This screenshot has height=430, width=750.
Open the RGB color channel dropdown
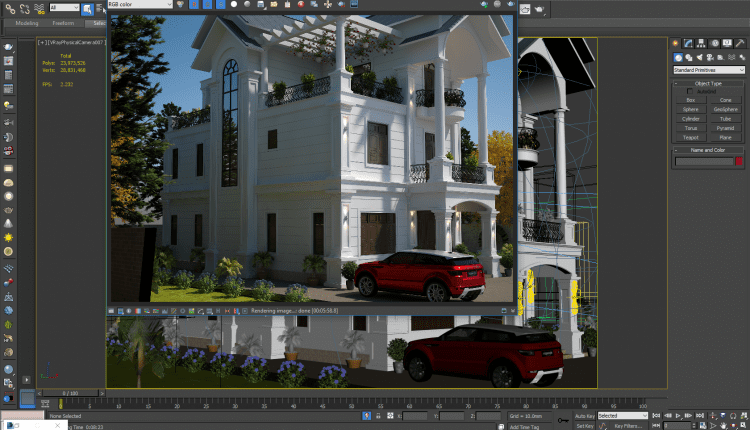tap(140, 4)
